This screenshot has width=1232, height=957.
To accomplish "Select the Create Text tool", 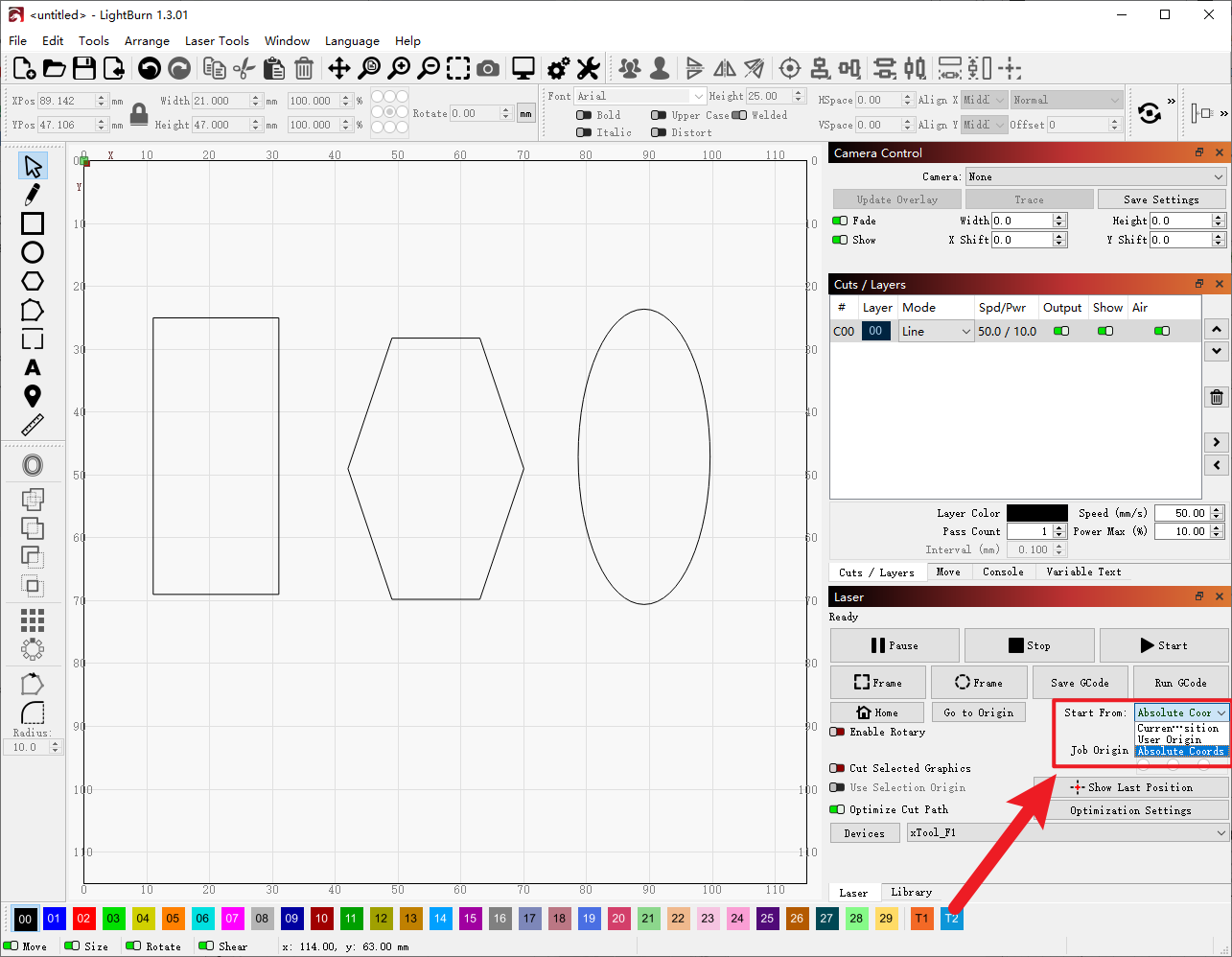I will coord(33,367).
